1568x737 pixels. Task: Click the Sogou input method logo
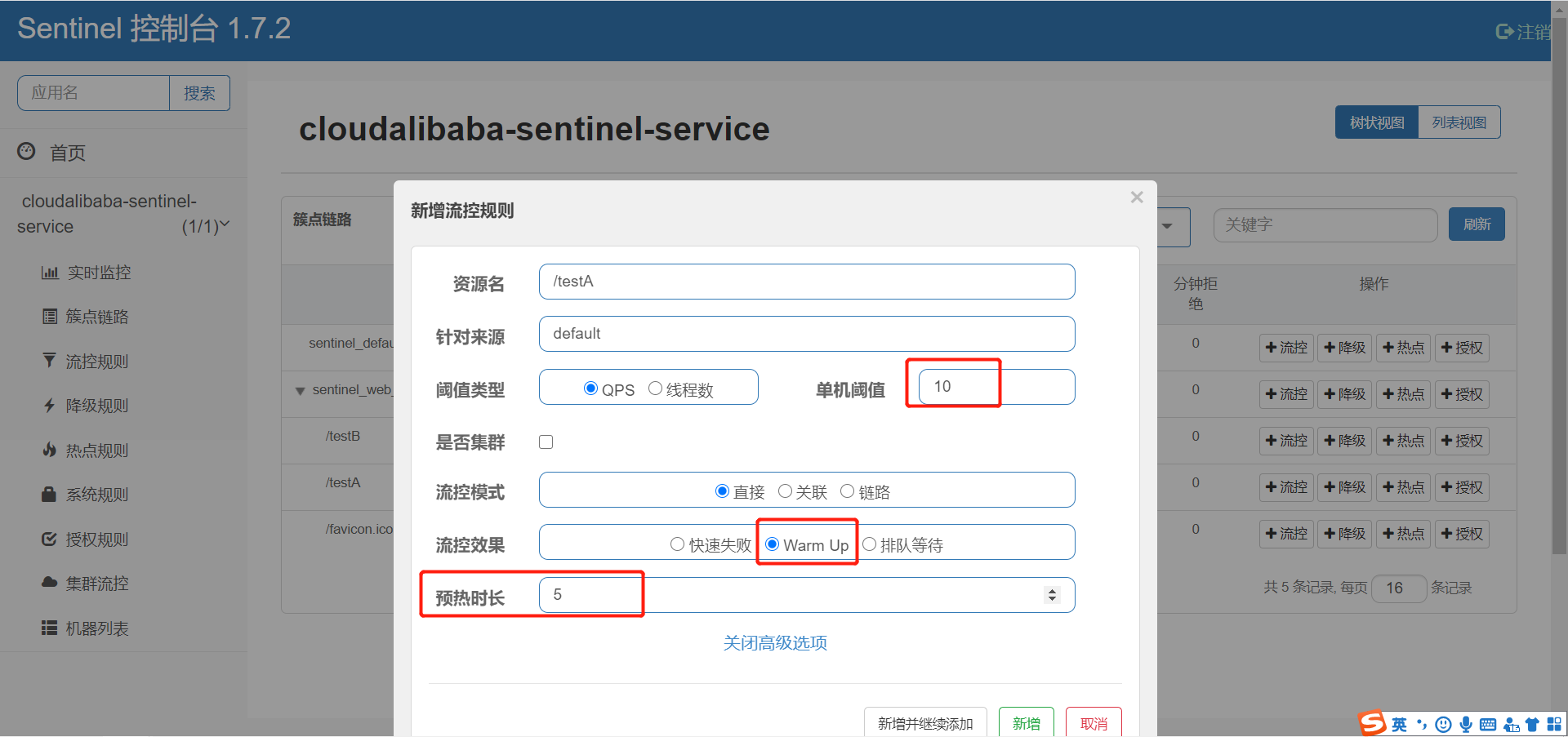[x=1372, y=723]
